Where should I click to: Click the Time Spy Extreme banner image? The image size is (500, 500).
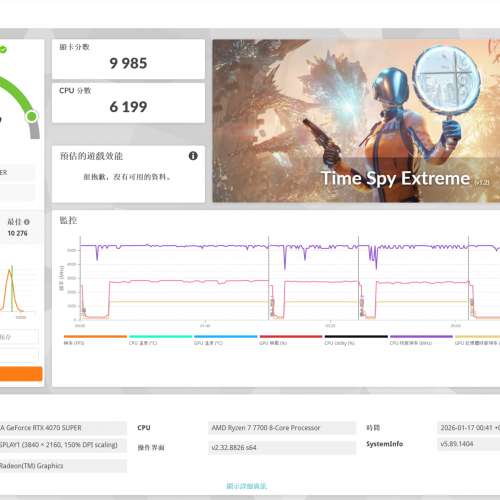click(x=356, y=121)
